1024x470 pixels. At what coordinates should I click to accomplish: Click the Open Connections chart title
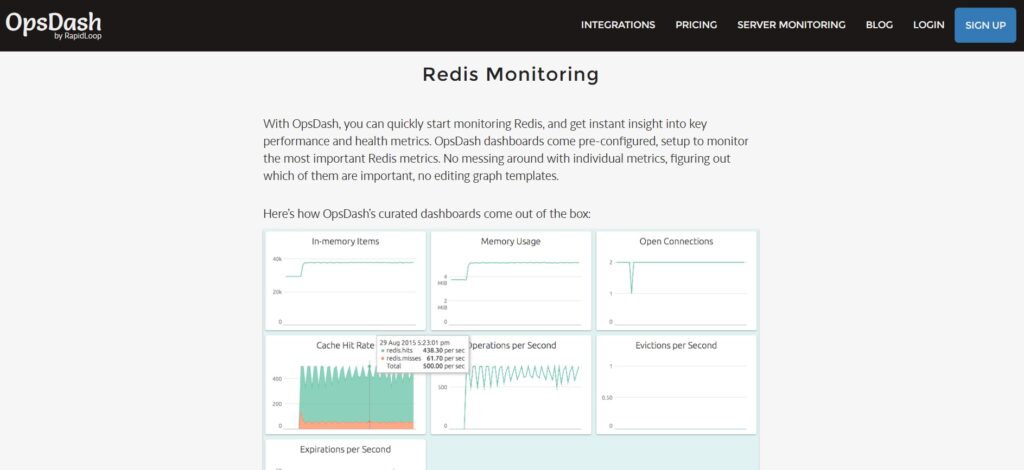[x=676, y=241]
